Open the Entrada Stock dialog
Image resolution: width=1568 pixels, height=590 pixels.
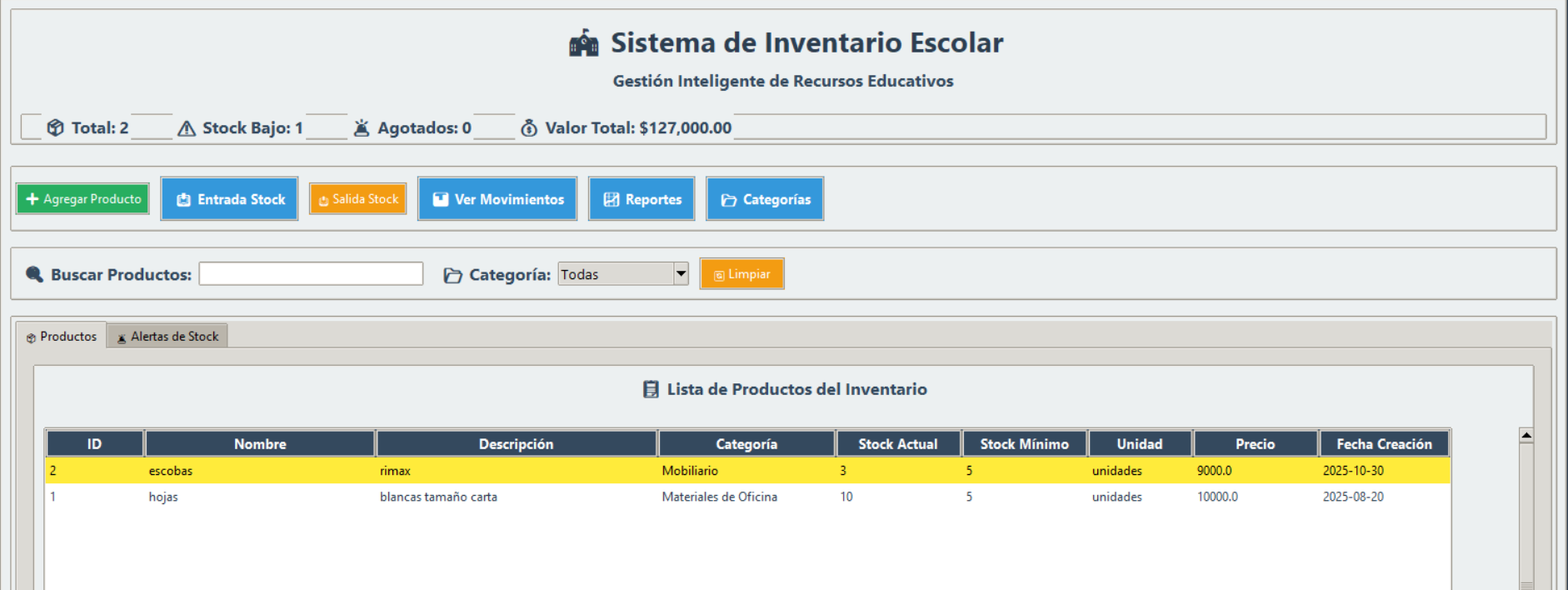point(229,199)
